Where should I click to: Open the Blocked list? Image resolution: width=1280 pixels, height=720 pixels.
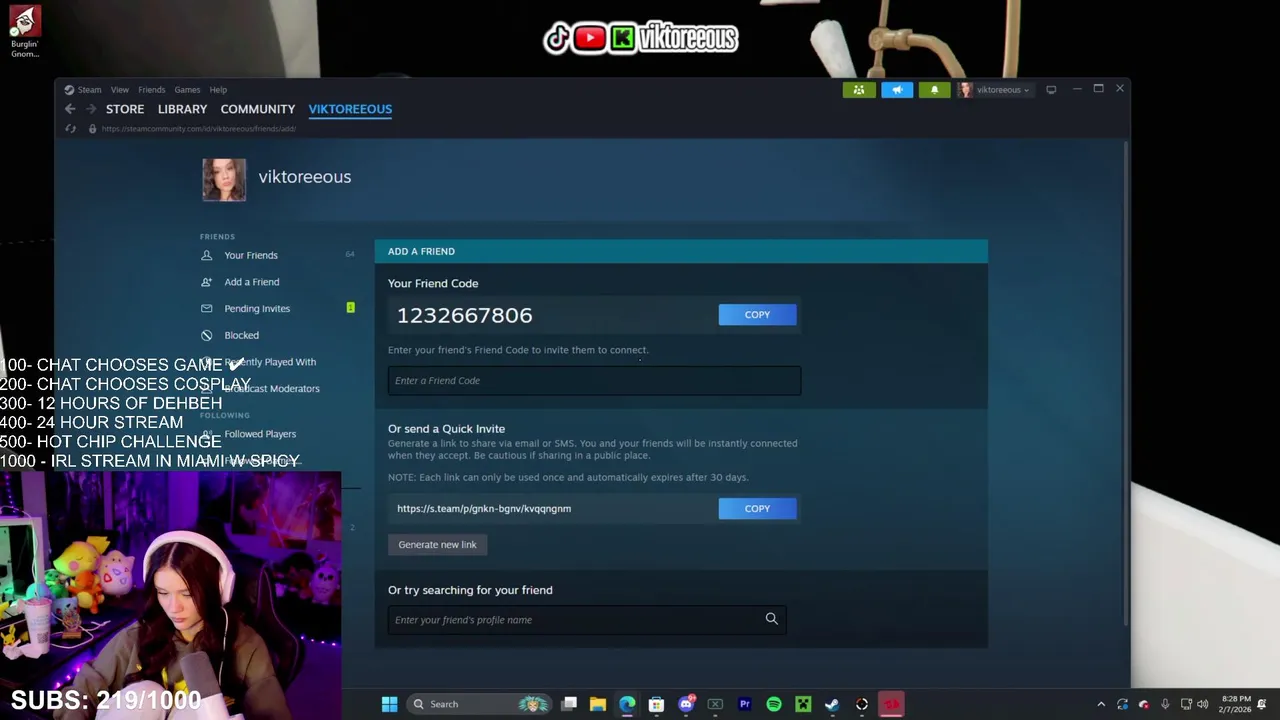241,336
